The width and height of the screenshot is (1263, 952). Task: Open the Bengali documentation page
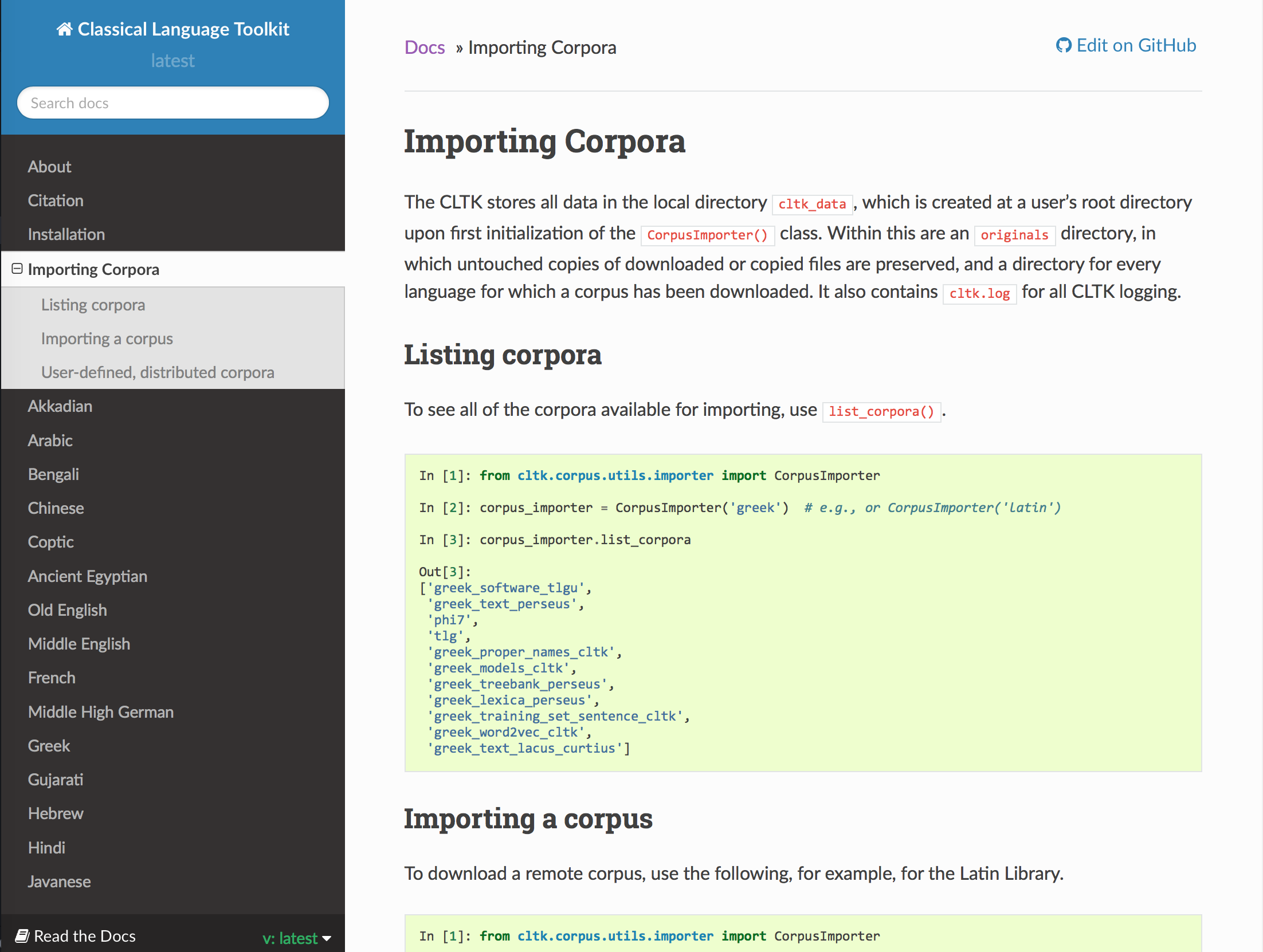tap(53, 474)
